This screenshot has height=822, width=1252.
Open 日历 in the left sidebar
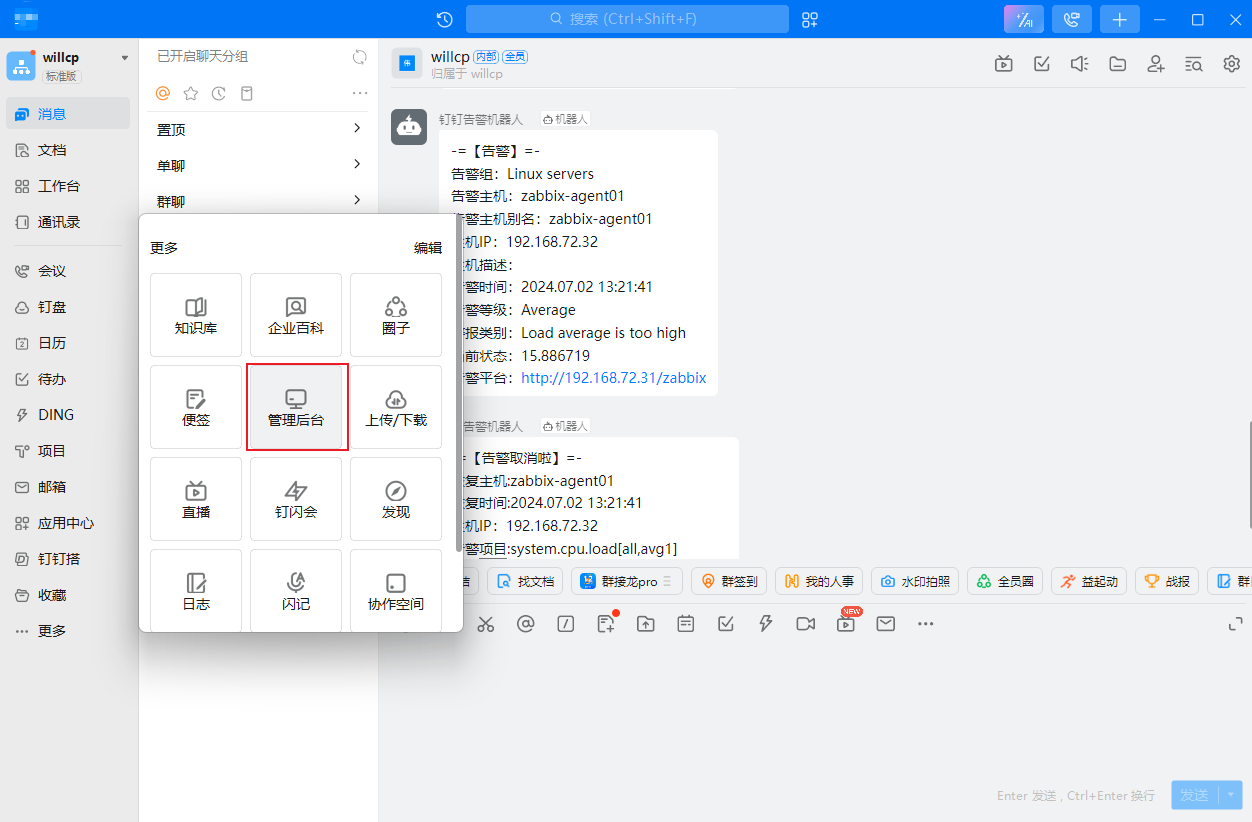coord(68,343)
